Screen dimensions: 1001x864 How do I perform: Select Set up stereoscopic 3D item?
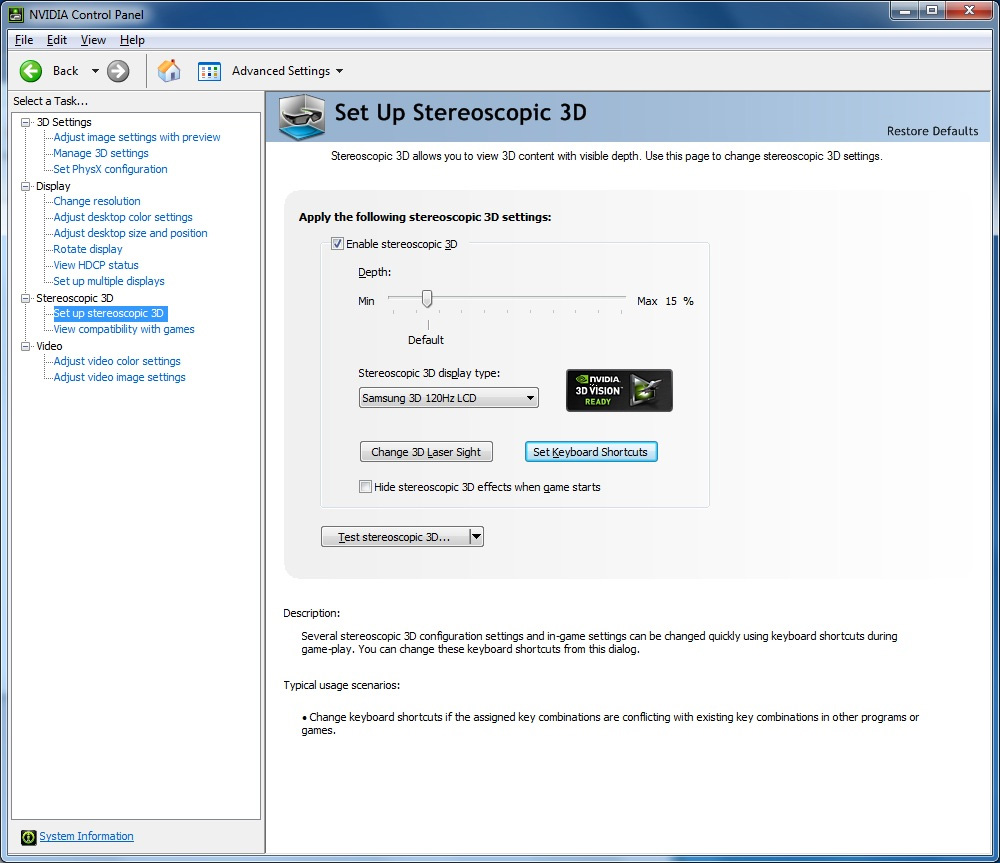click(110, 314)
